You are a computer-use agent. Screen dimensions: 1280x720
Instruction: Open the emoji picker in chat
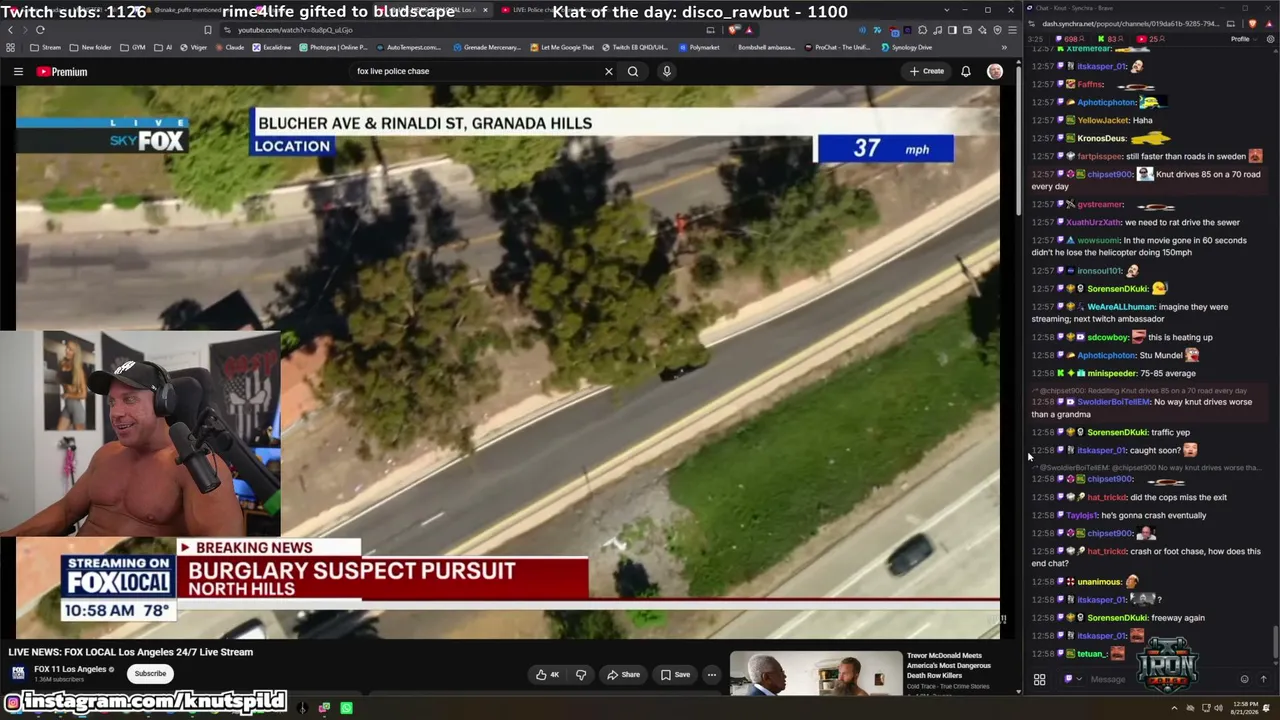[x=1244, y=679]
